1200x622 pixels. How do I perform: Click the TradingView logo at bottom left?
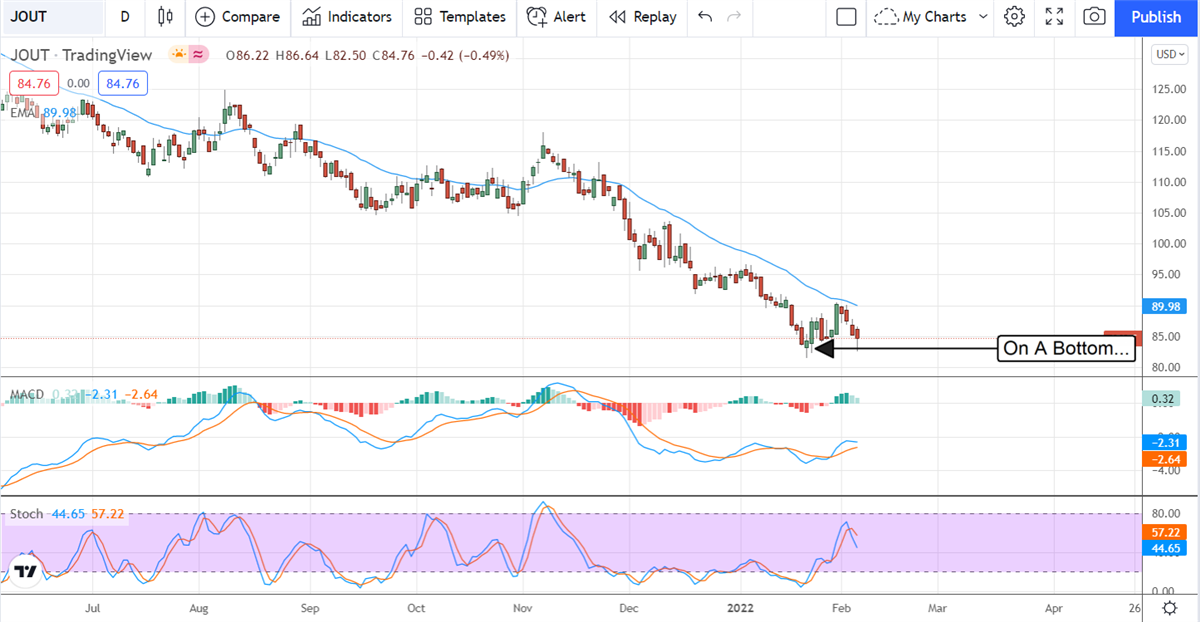pos(26,572)
